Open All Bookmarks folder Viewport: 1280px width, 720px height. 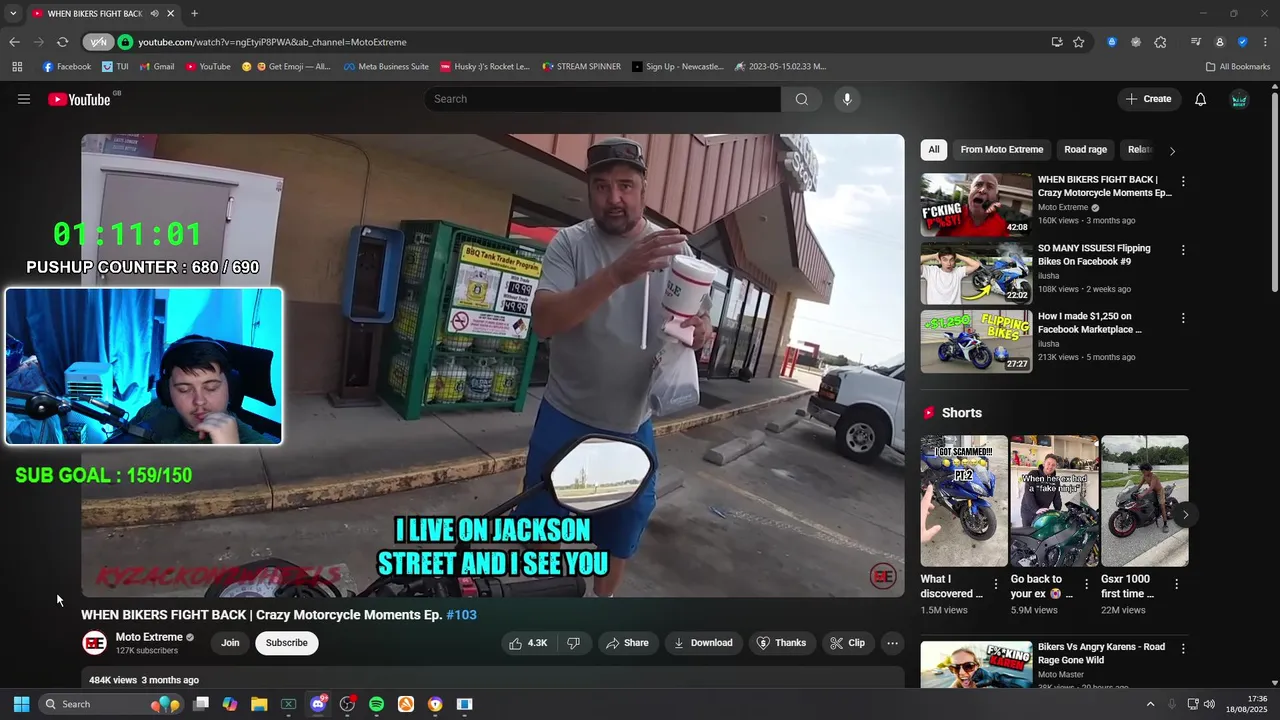point(1237,67)
